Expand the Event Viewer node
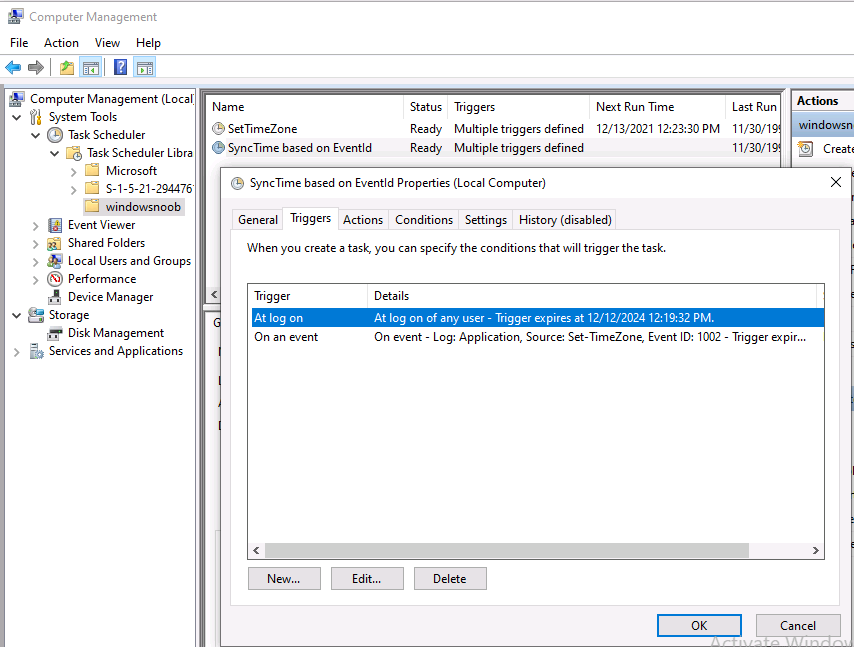854x647 pixels. [35, 225]
